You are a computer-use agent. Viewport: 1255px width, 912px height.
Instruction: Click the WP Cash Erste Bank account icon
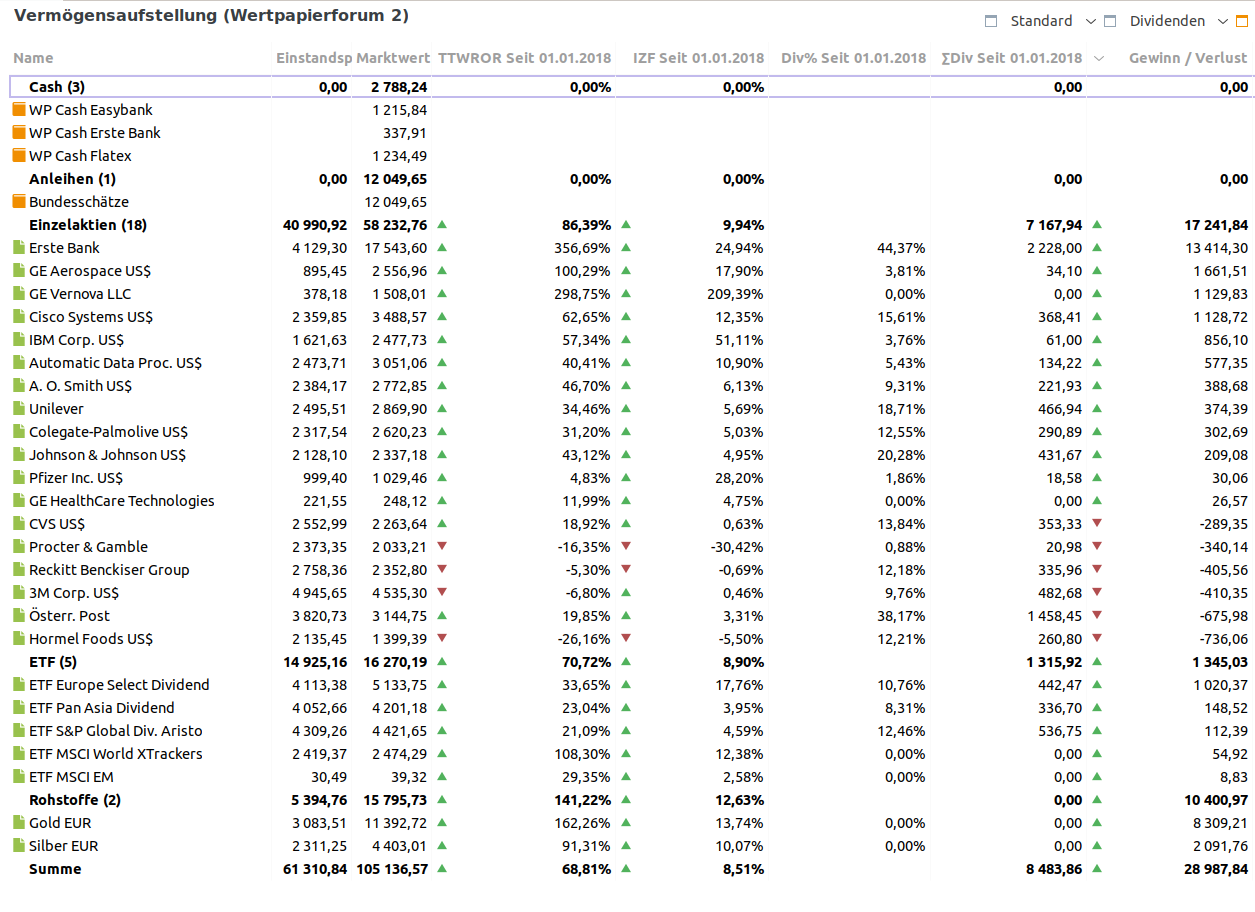tap(19, 132)
